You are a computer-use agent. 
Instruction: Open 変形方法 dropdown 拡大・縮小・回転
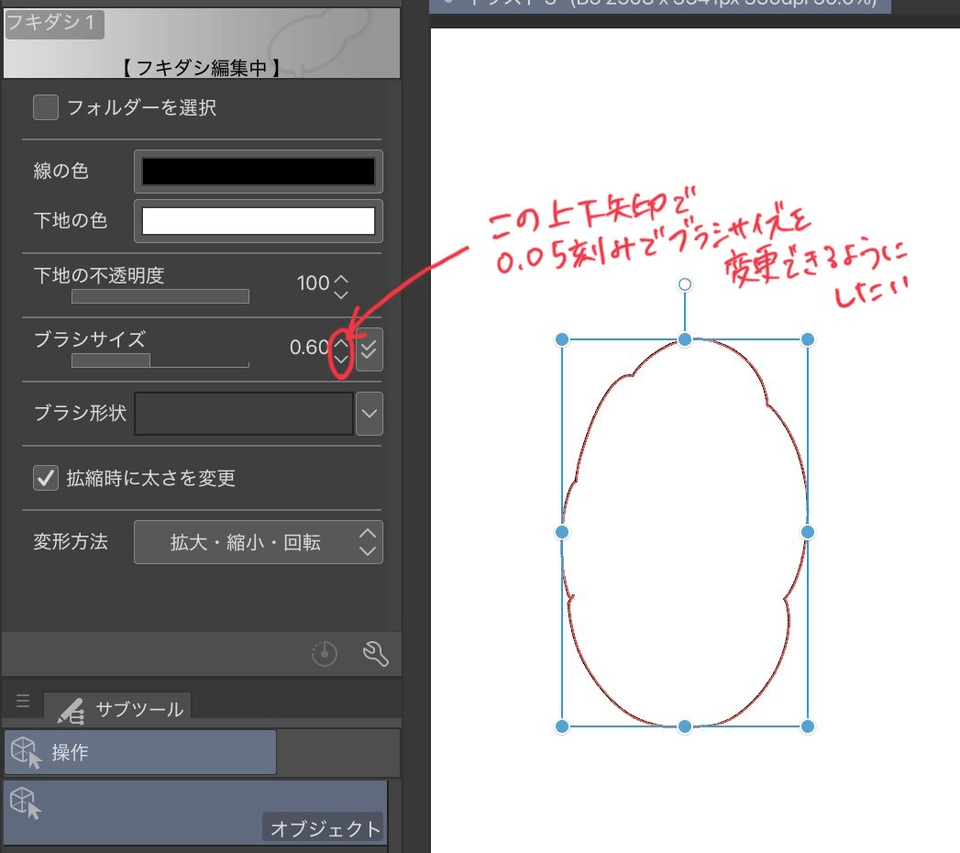(258, 542)
